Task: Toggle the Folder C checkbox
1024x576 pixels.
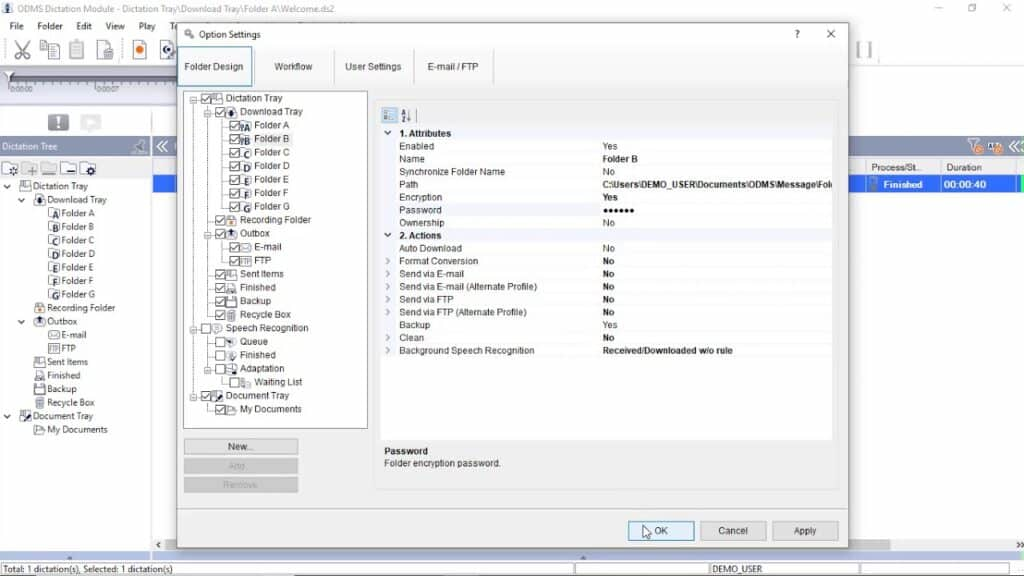Action: (x=234, y=152)
